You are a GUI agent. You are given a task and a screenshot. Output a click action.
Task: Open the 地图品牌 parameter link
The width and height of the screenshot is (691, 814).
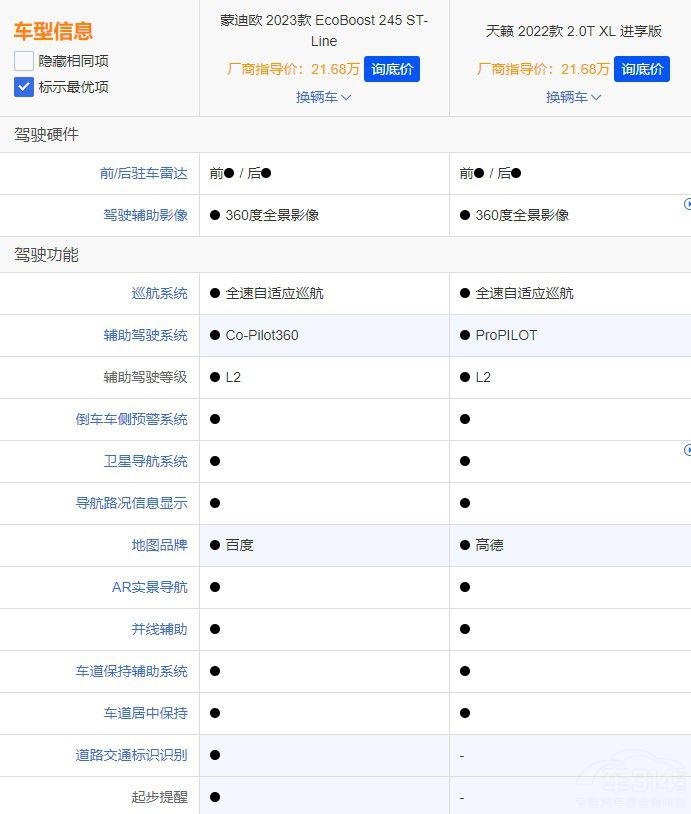[159, 545]
